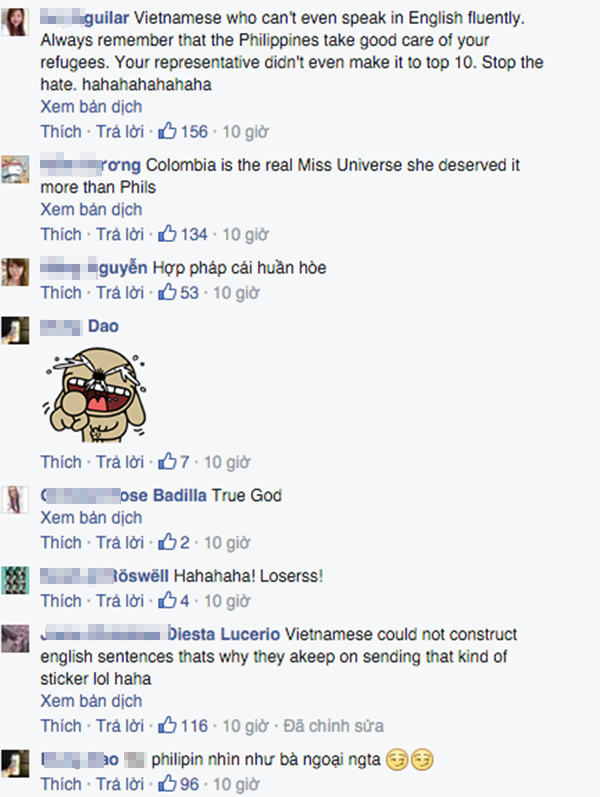
Task: Click thumbs-up icon on True God comment
Action: click(x=167, y=542)
